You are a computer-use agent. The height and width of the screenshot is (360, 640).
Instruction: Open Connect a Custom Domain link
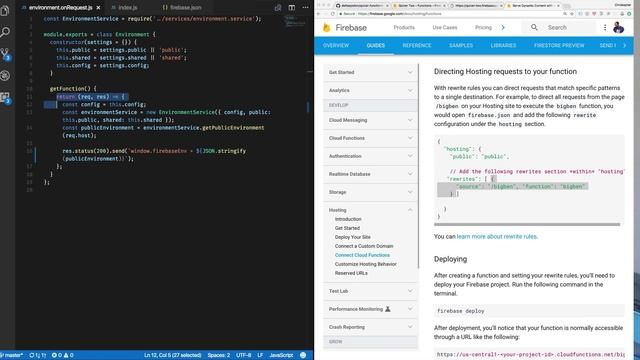[364, 246]
